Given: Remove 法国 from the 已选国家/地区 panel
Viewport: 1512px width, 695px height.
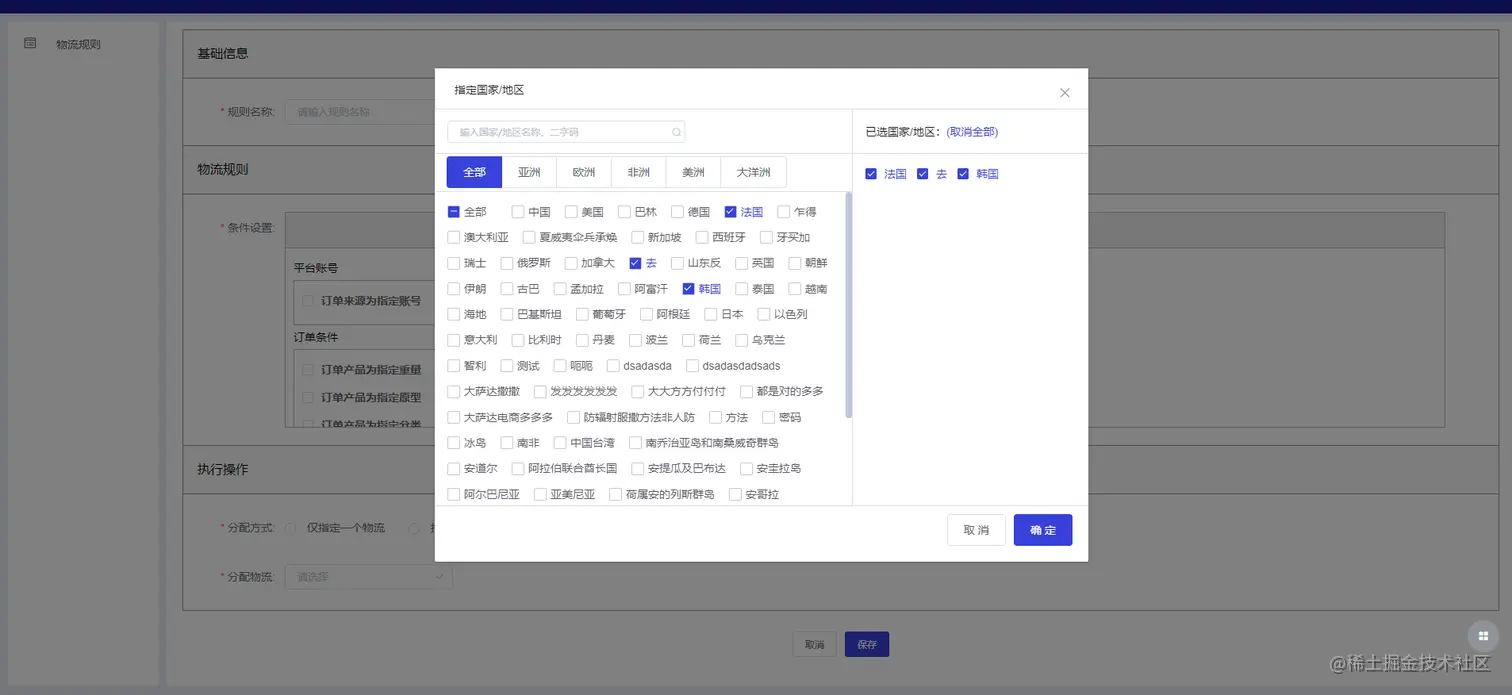Looking at the screenshot, I should coord(871,174).
